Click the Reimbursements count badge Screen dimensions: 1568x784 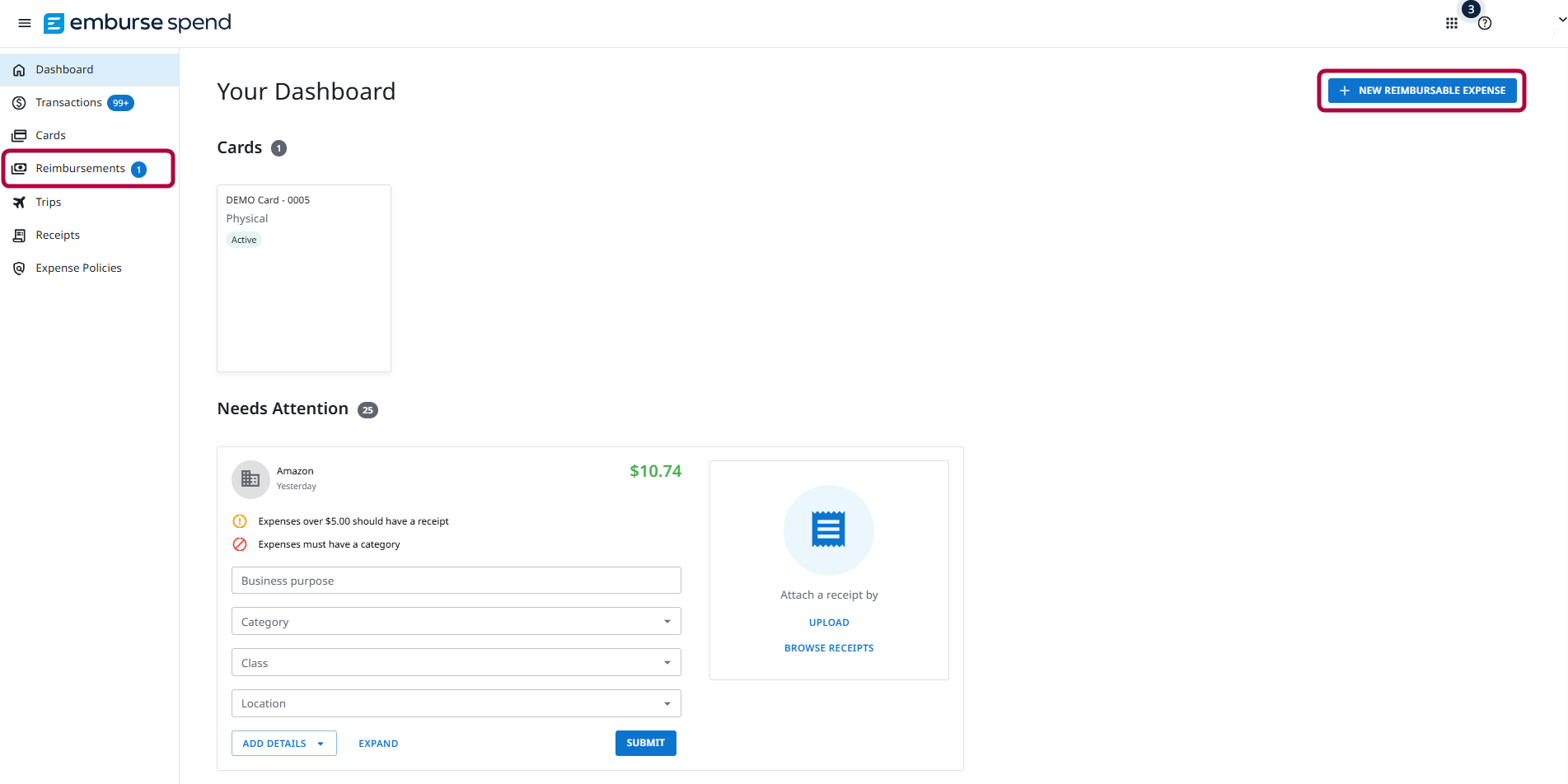(x=139, y=170)
